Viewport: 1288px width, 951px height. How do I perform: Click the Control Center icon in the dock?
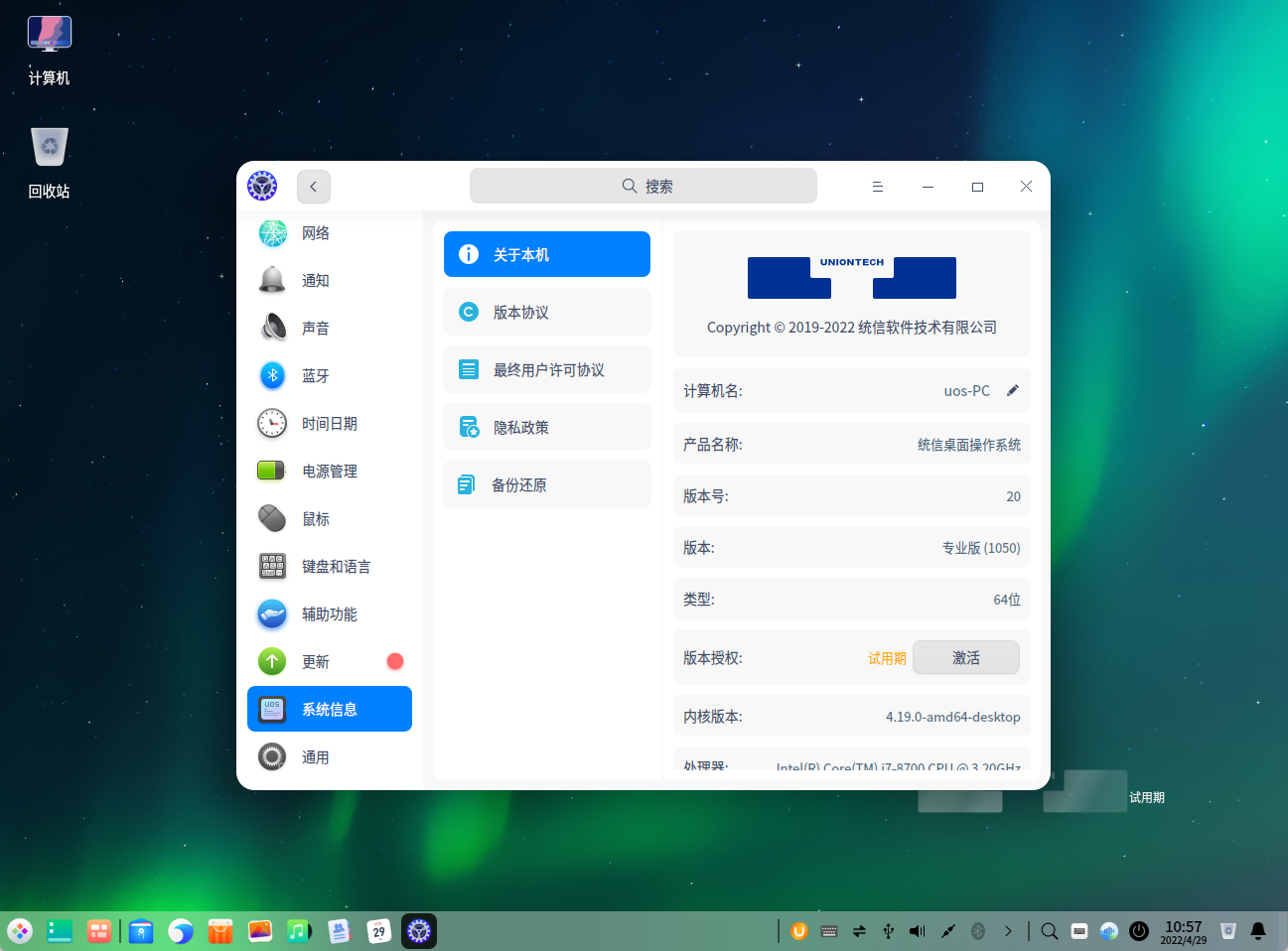coord(419,931)
